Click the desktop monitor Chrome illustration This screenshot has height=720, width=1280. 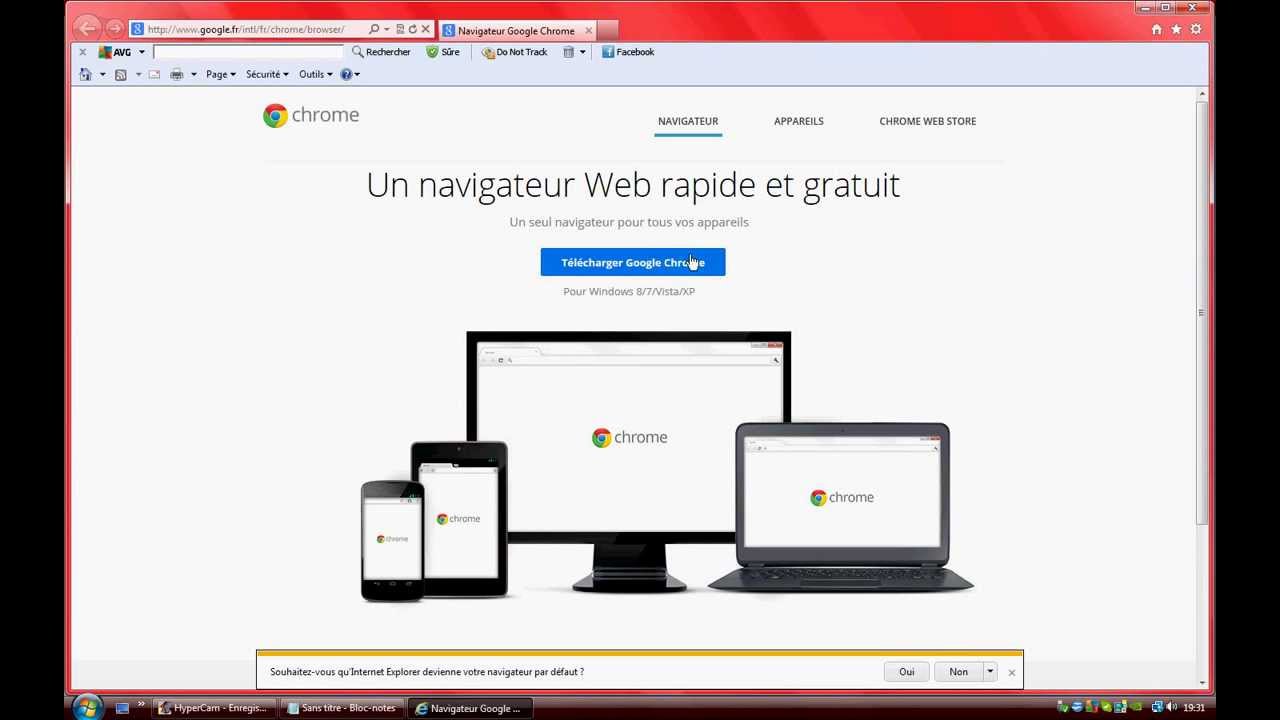[x=629, y=460]
